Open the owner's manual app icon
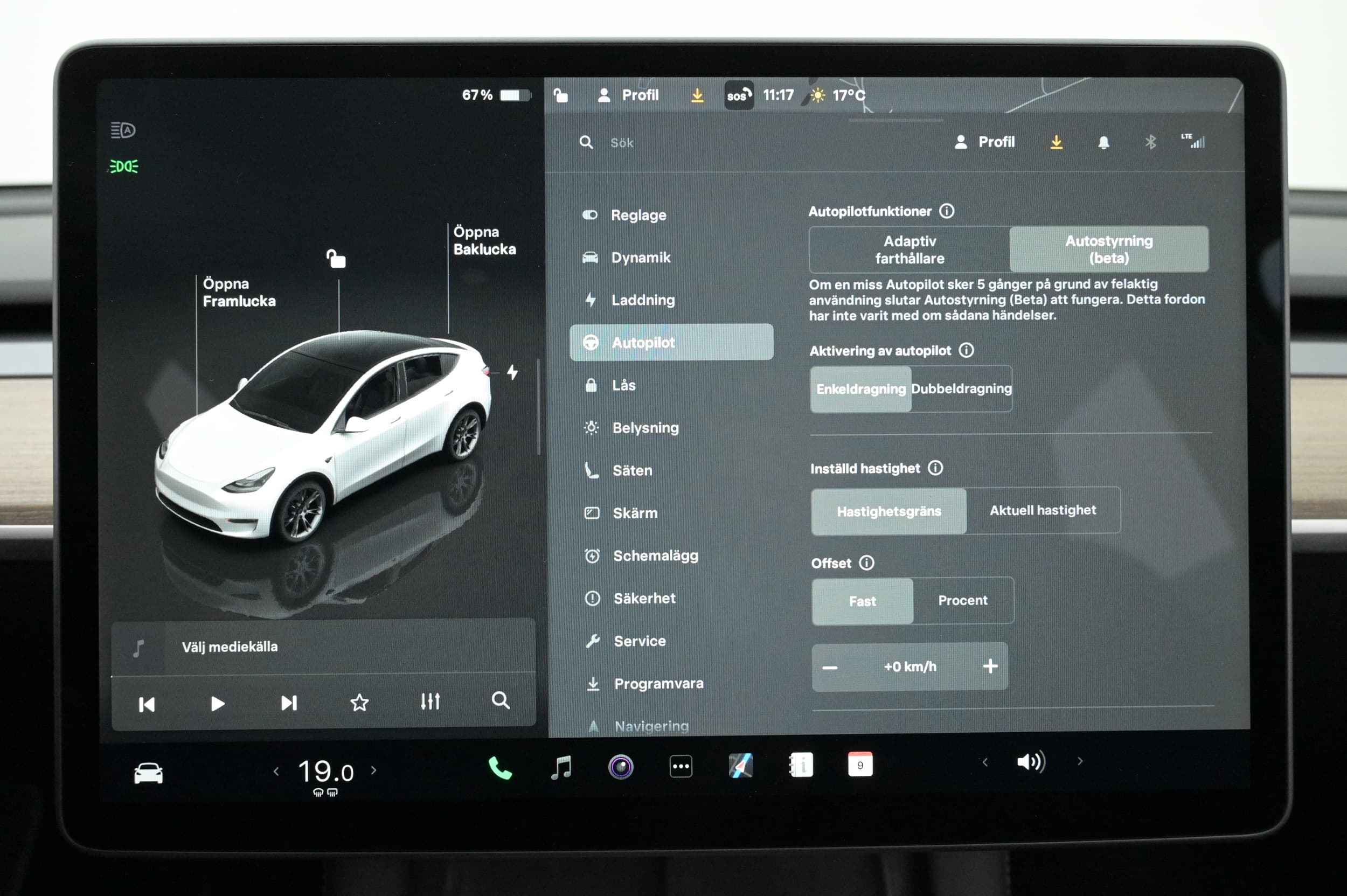Image resolution: width=1347 pixels, height=896 pixels. (801, 765)
